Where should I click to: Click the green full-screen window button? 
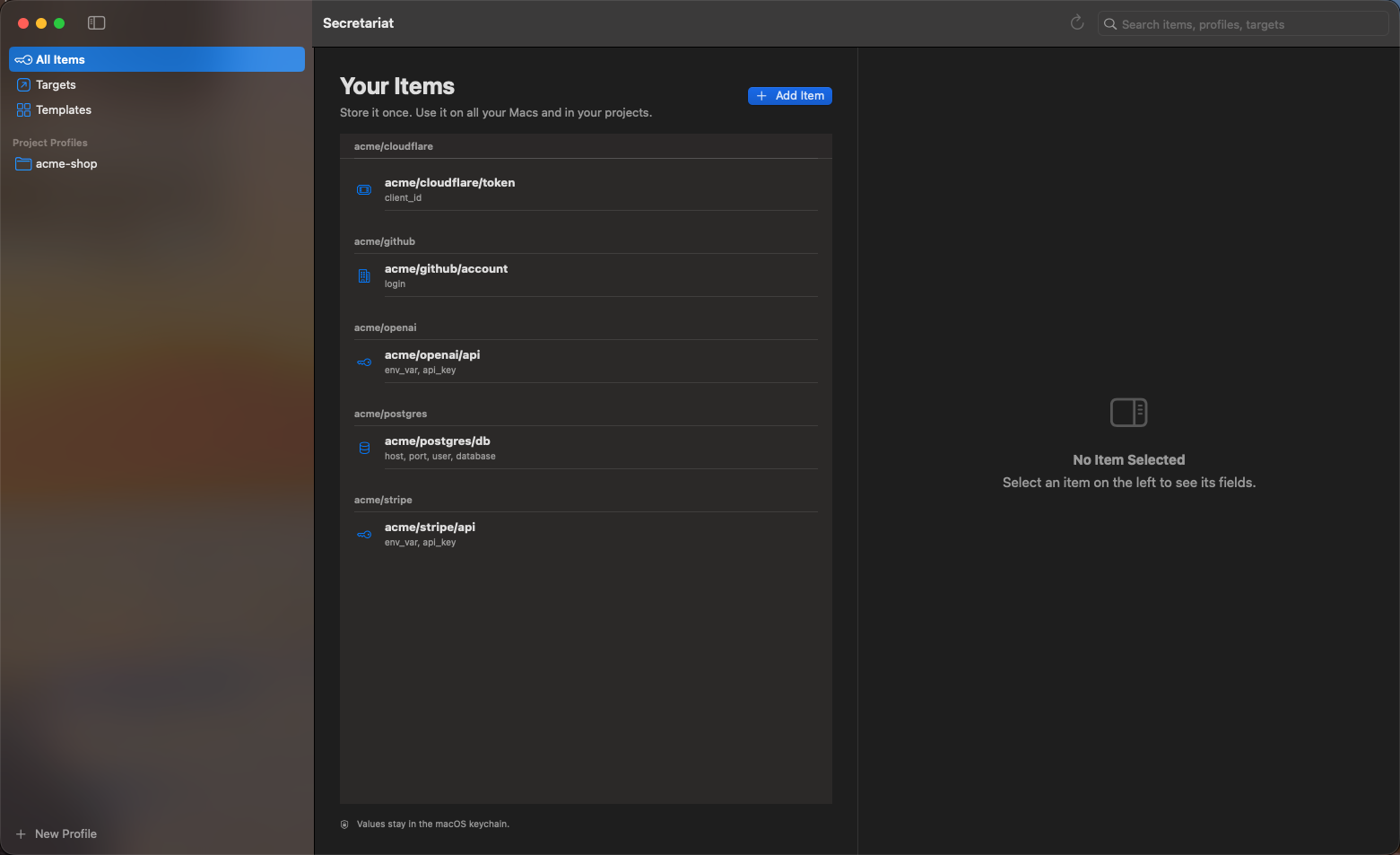(59, 23)
